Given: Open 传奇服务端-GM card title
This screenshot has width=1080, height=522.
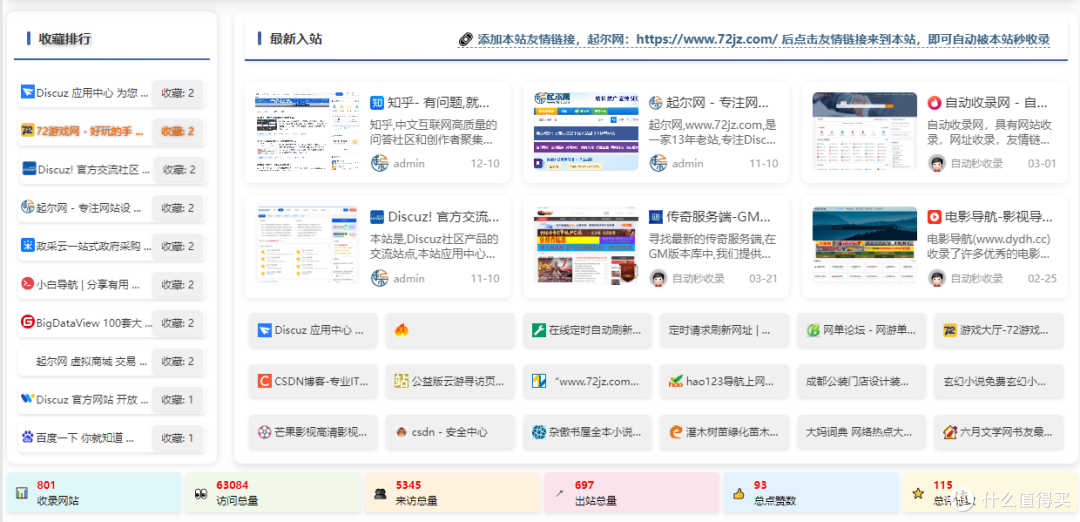Looking at the screenshot, I should point(718,217).
